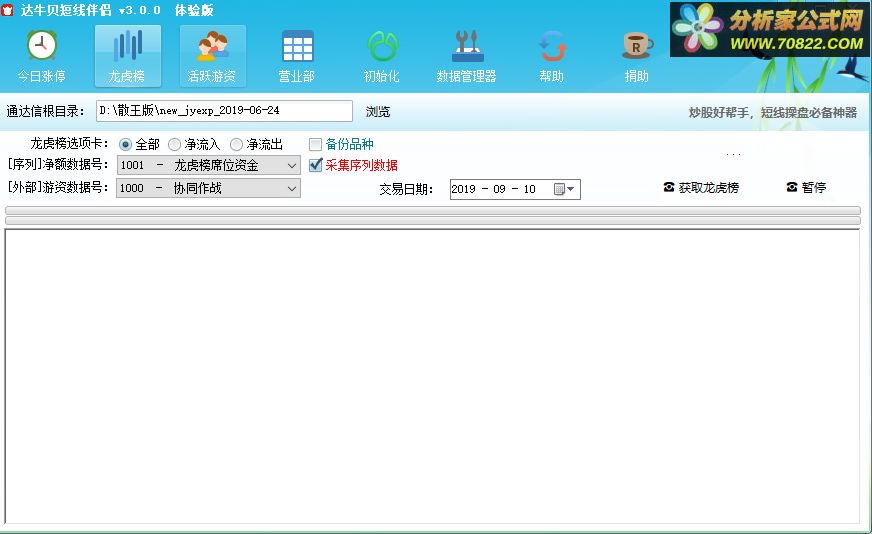Image resolution: width=872 pixels, height=534 pixels.
Task: Click the 捐助 tab label text
Action: (x=637, y=76)
